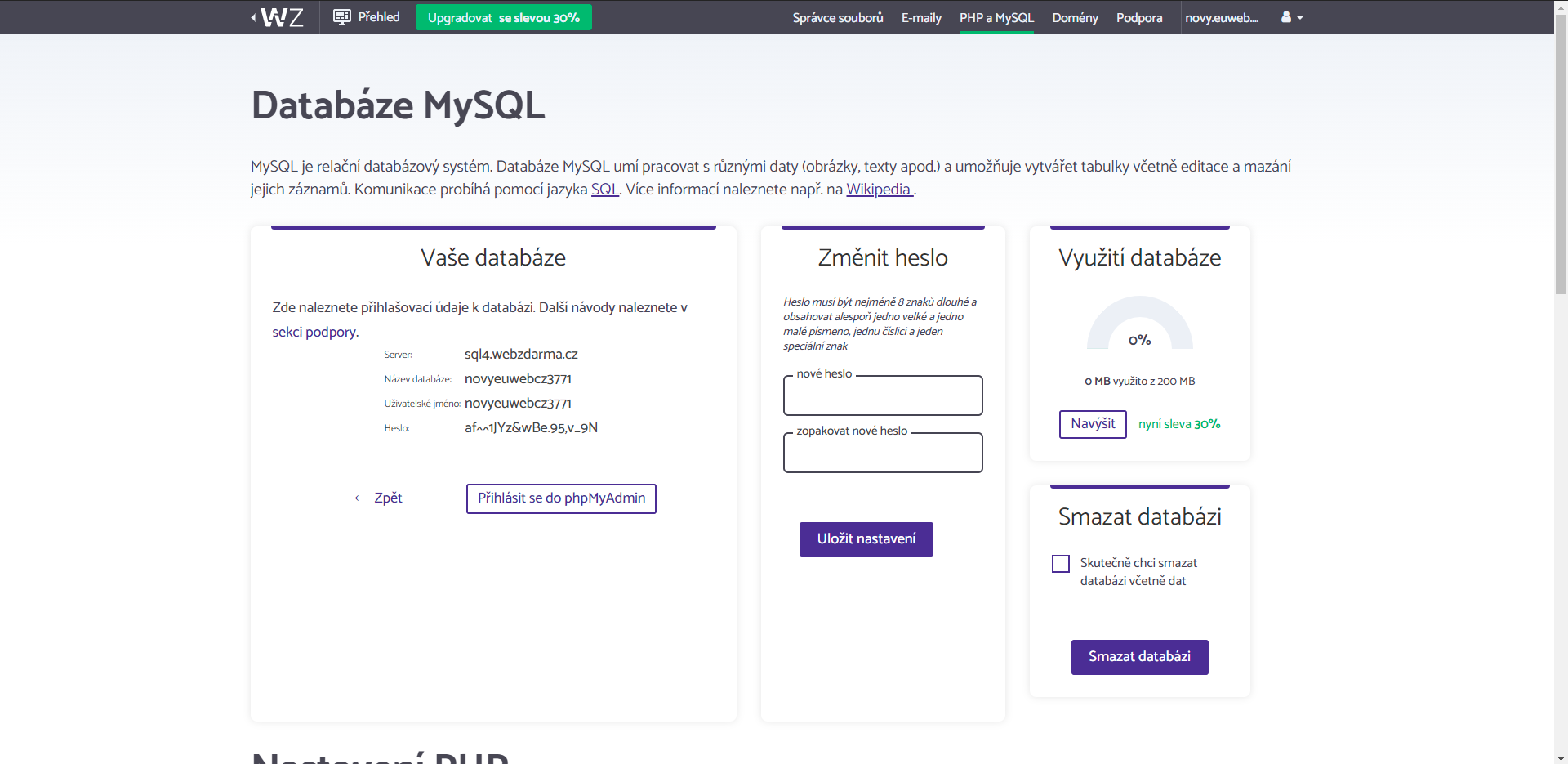Click the back arrow before the WZ logo

click(x=253, y=17)
